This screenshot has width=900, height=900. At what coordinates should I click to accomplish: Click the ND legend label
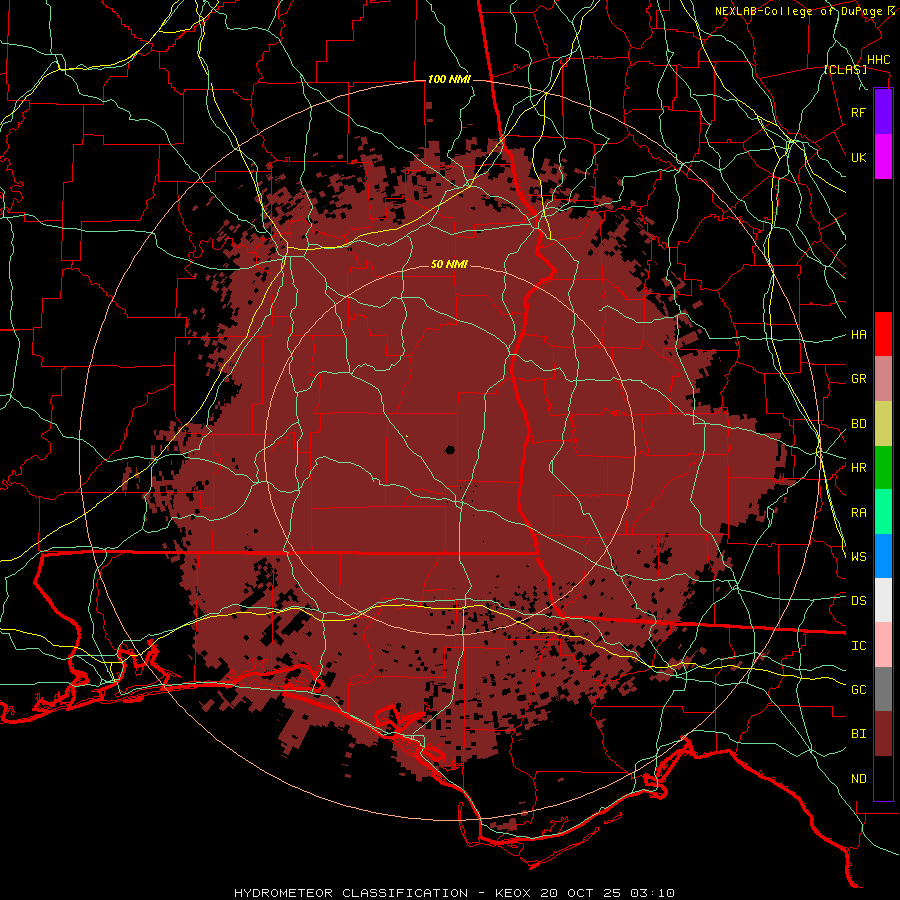tap(858, 779)
